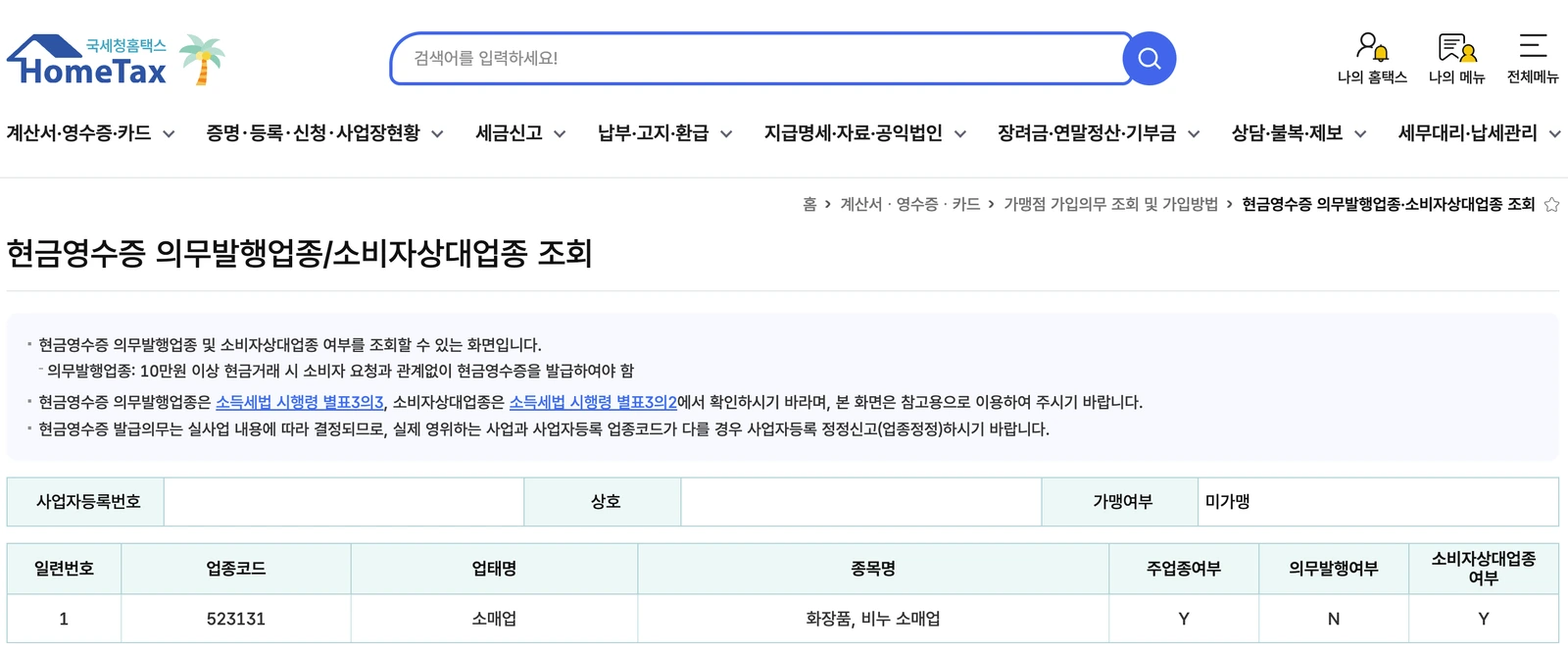
Task: Expand 증명·등록·신청·사업장현황 chevron
Action: click(437, 134)
